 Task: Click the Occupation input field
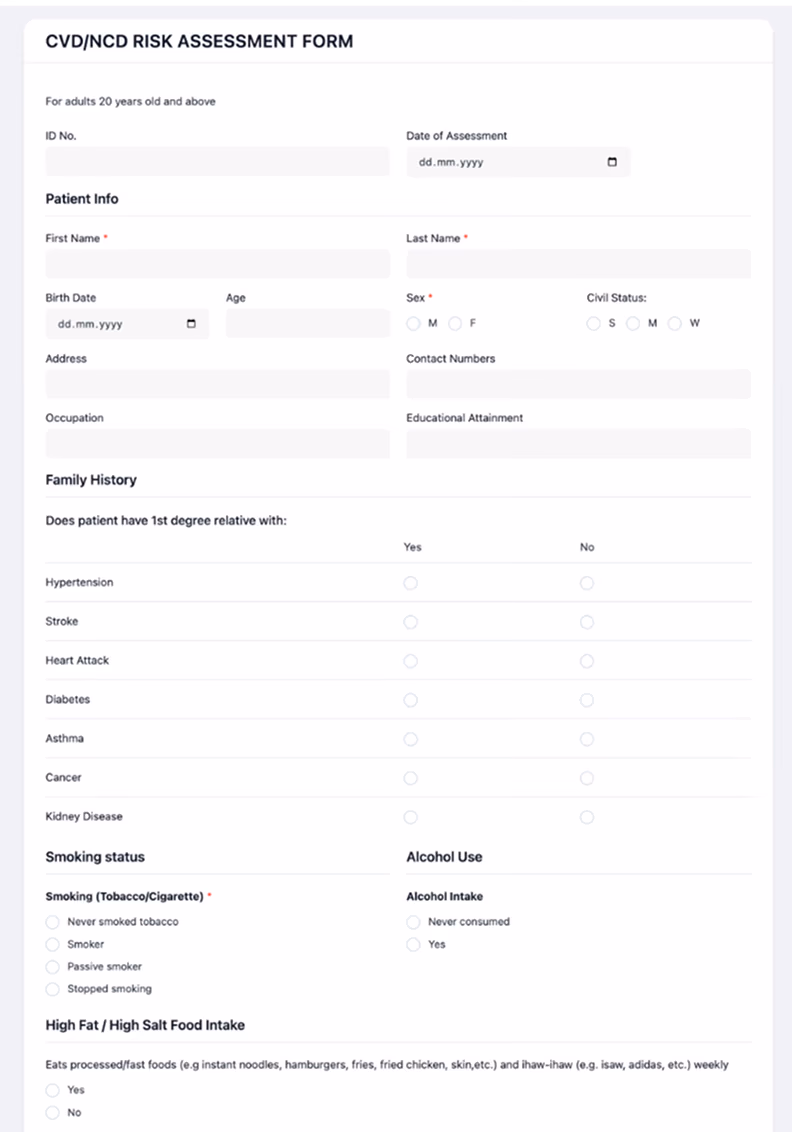click(217, 443)
